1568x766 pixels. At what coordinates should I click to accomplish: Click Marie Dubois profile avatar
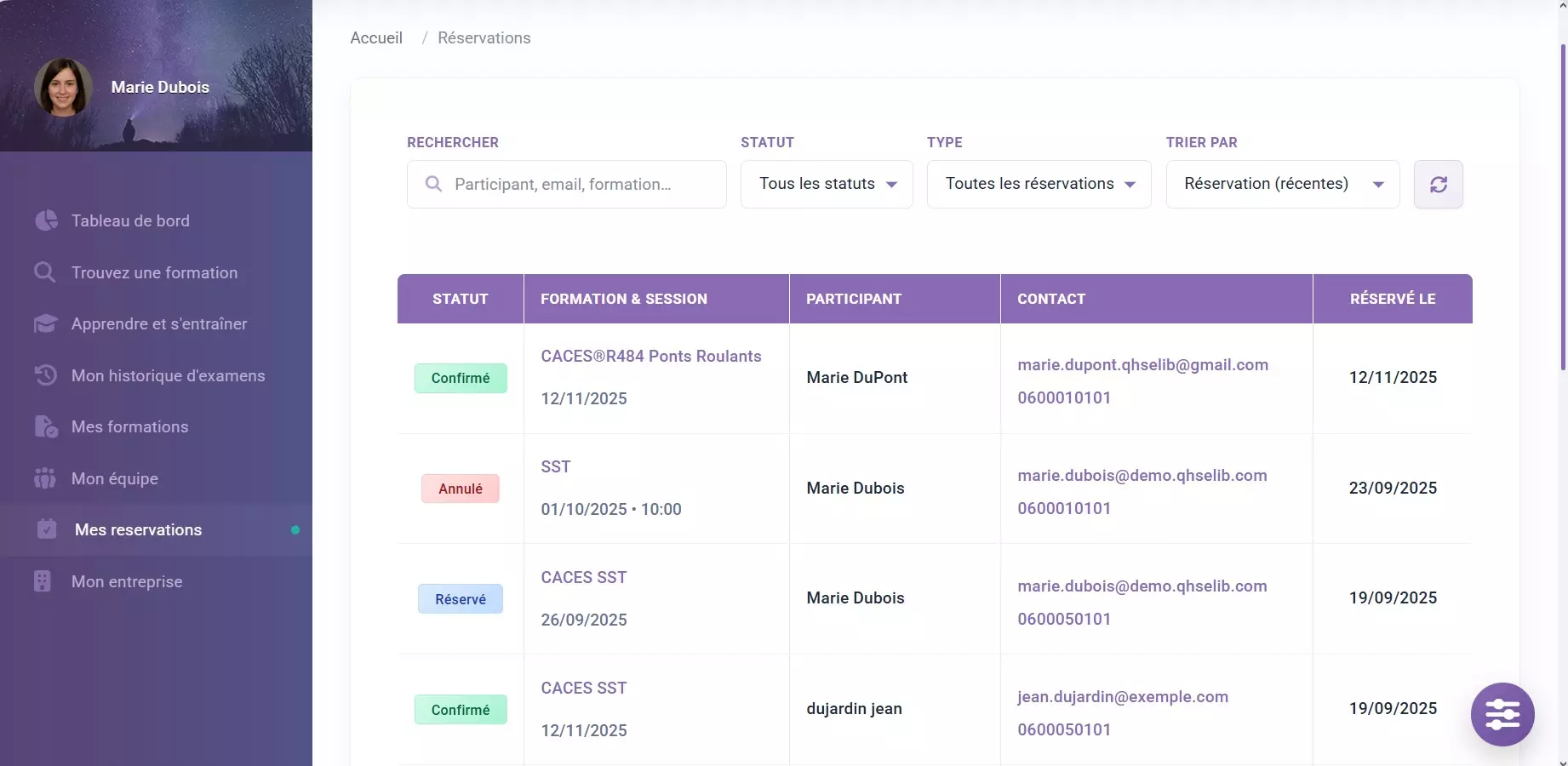[63, 88]
